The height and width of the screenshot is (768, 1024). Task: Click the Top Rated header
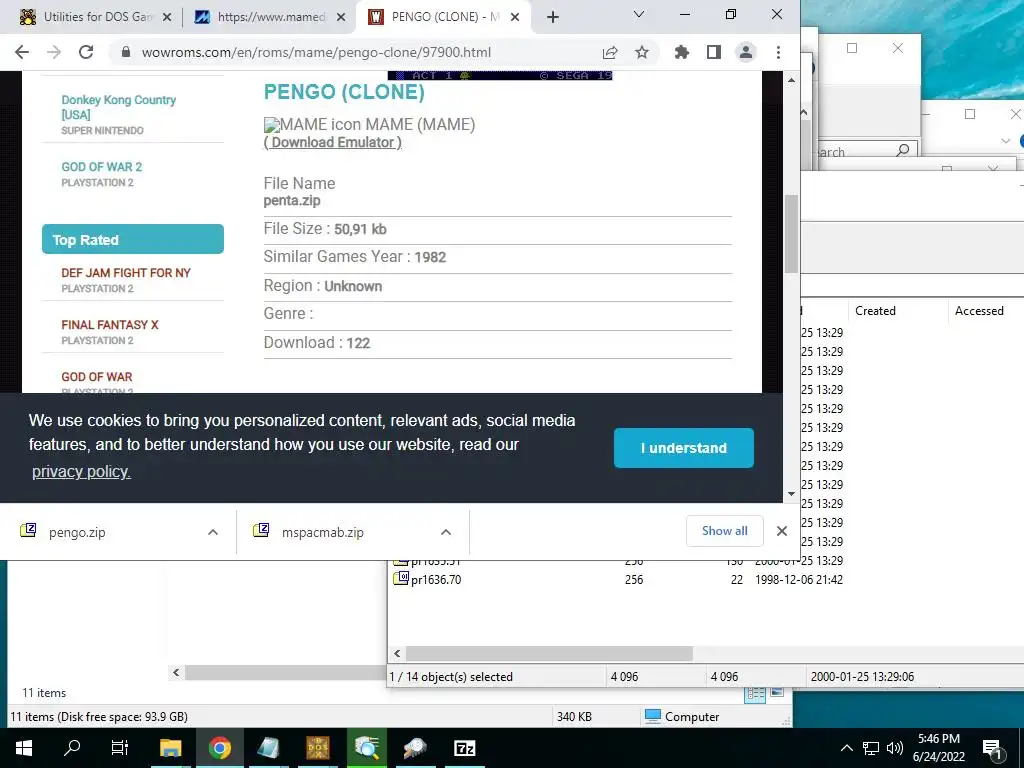click(x=133, y=240)
